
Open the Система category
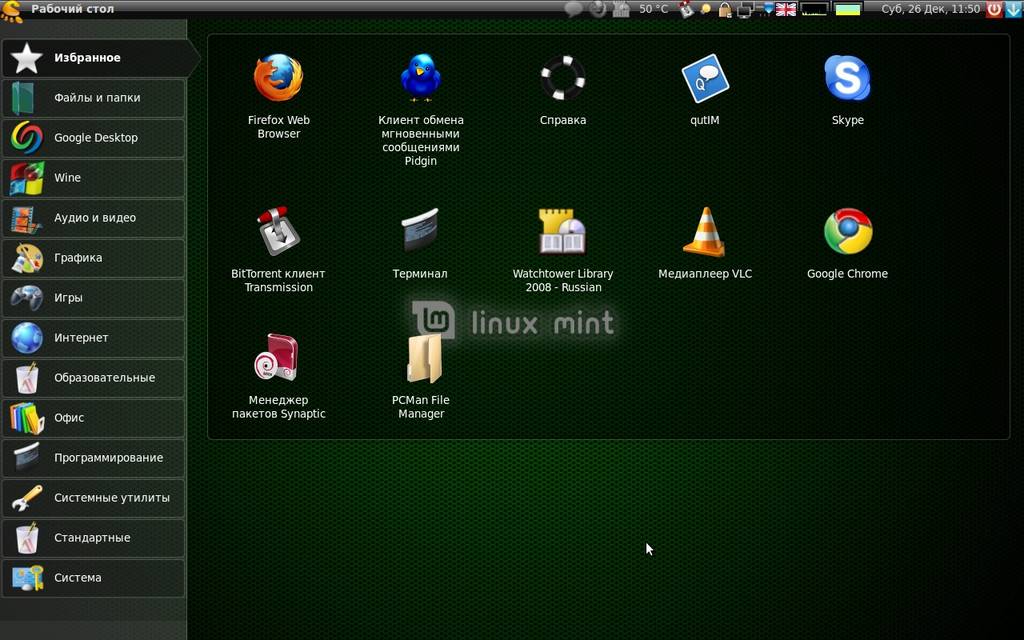(93, 578)
